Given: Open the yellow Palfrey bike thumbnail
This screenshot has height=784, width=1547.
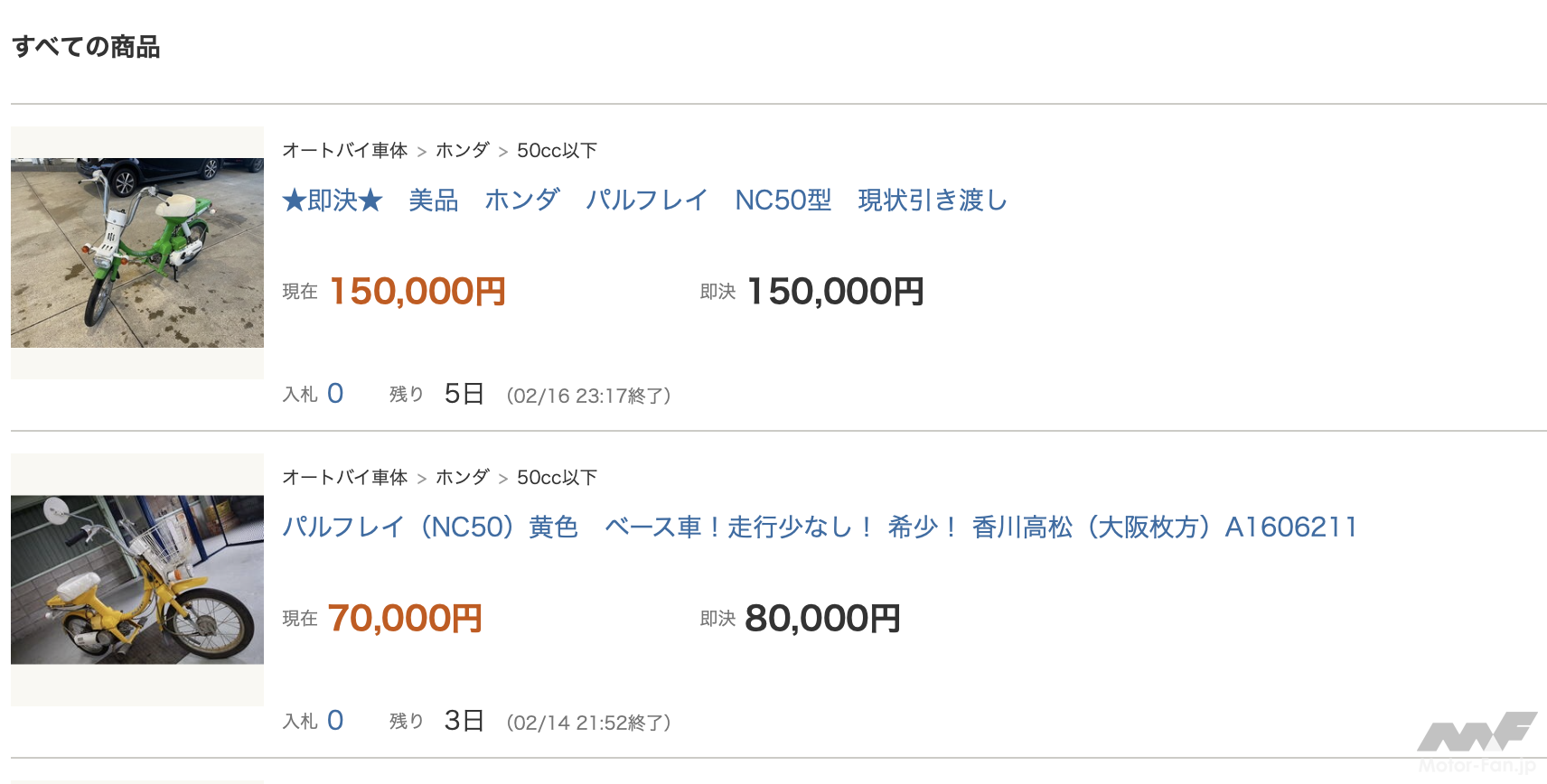Looking at the screenshot, I should tap(137, 580).
